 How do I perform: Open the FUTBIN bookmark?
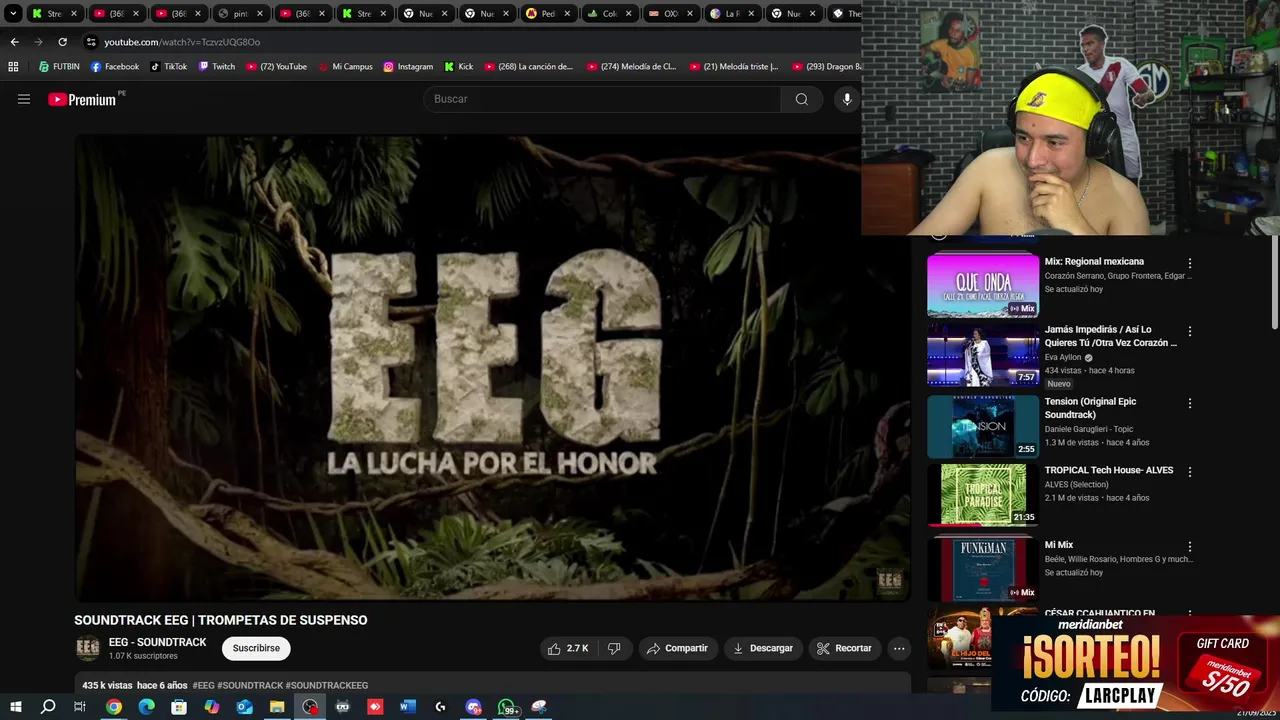click(x=58, y=67)
